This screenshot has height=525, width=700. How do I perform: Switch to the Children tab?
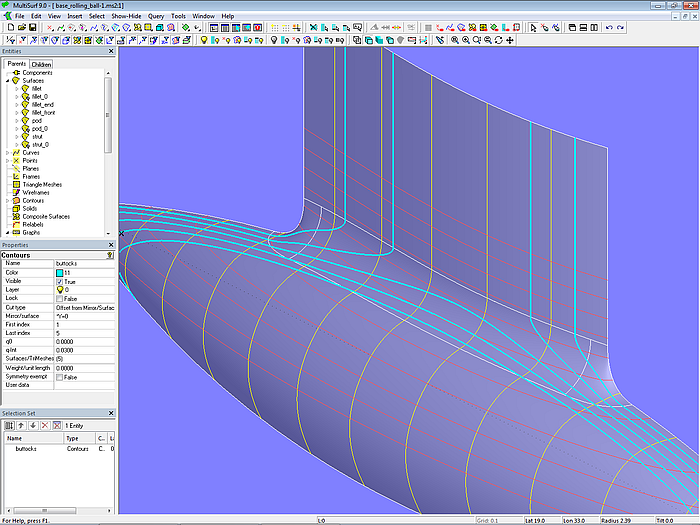(41, 64)
